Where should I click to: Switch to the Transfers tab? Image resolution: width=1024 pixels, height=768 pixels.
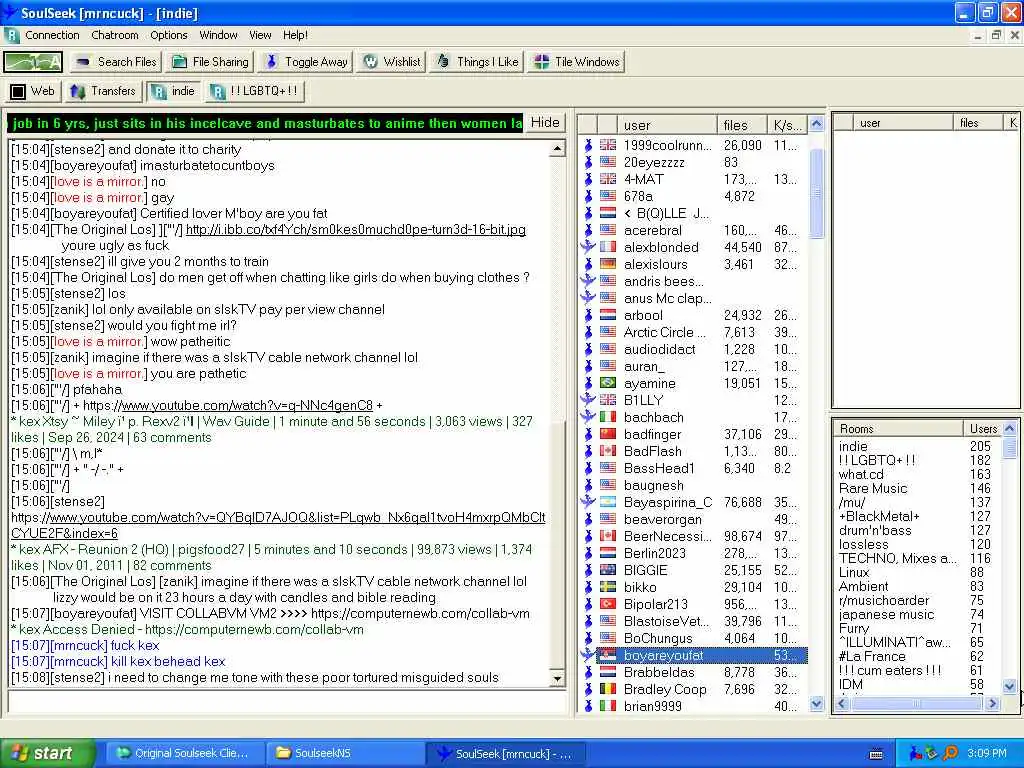tap(103, 91)
